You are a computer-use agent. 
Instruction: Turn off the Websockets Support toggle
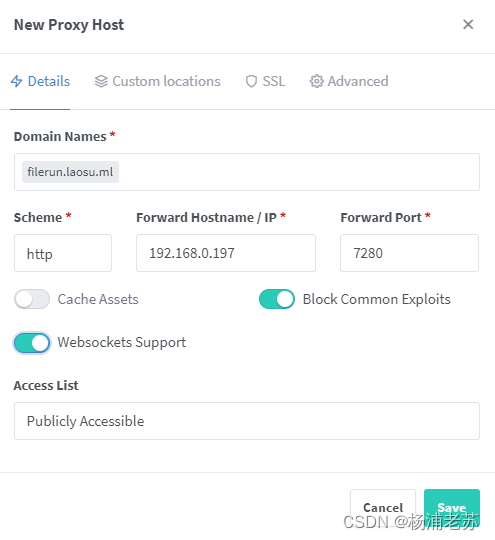tap(32, 343)
